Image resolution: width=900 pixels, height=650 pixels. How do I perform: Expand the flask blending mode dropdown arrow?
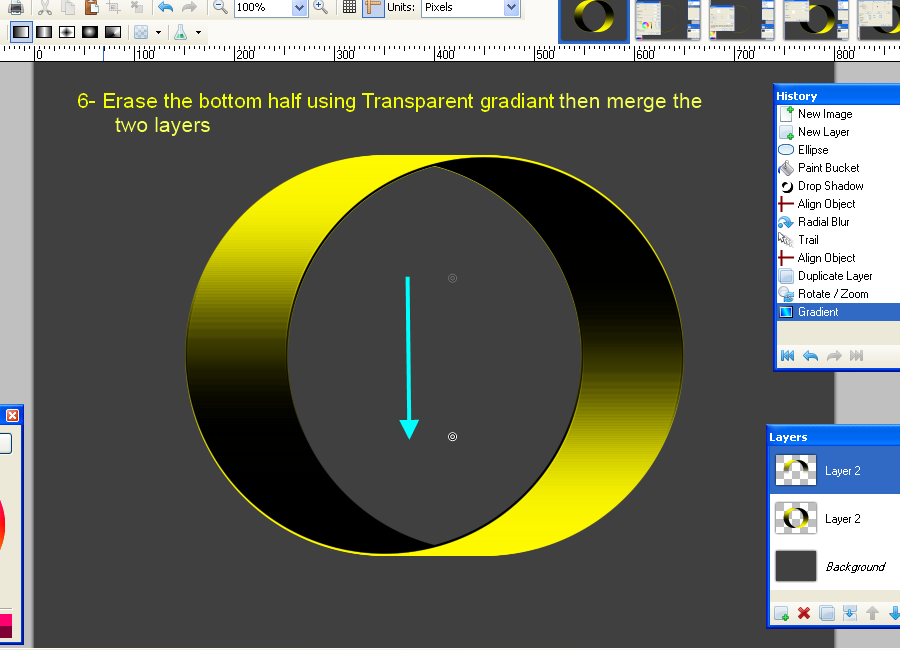[x=199, y=33]
